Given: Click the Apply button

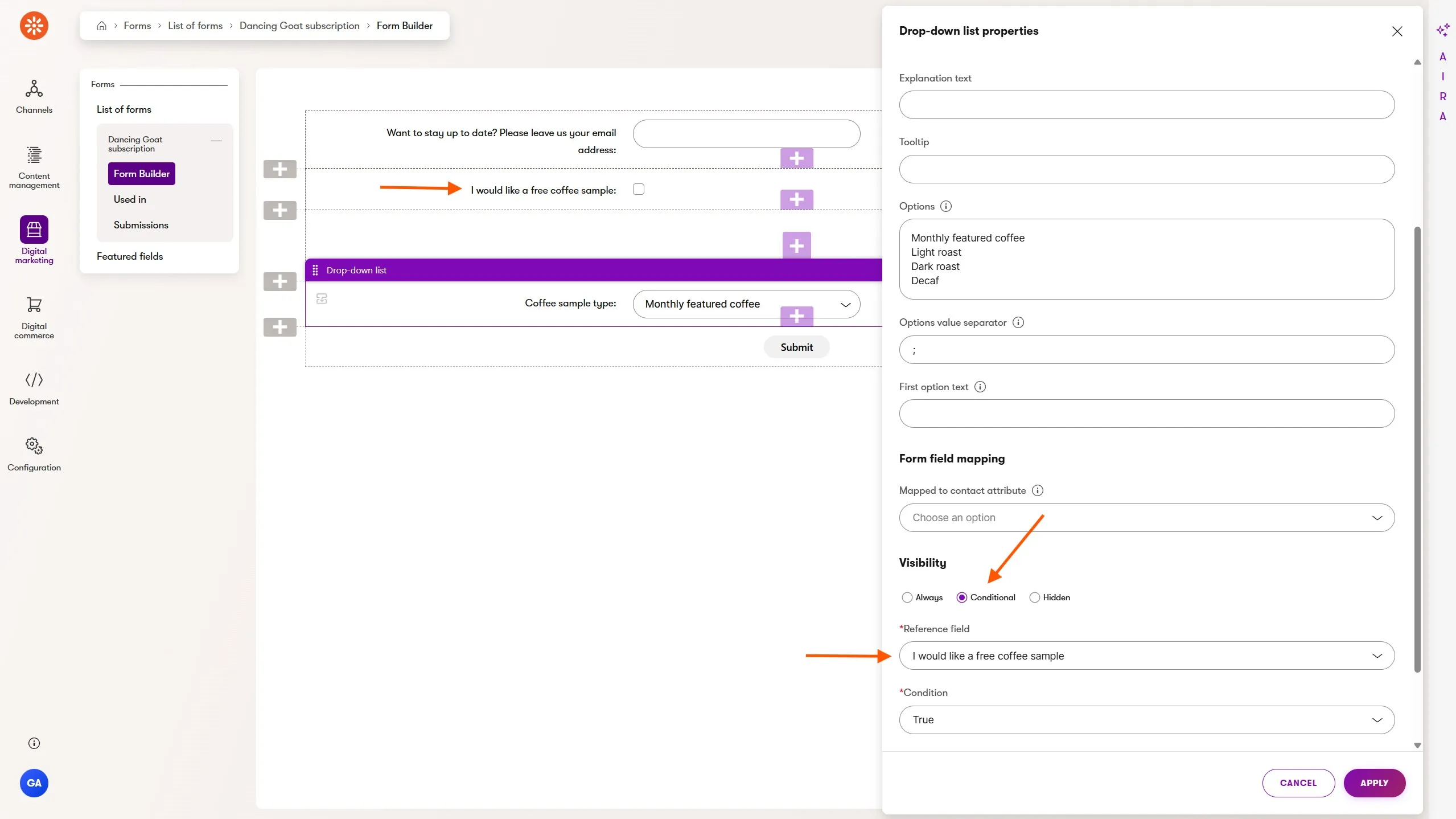Looking at the screenshot, I should click(x=1374, y=783).
